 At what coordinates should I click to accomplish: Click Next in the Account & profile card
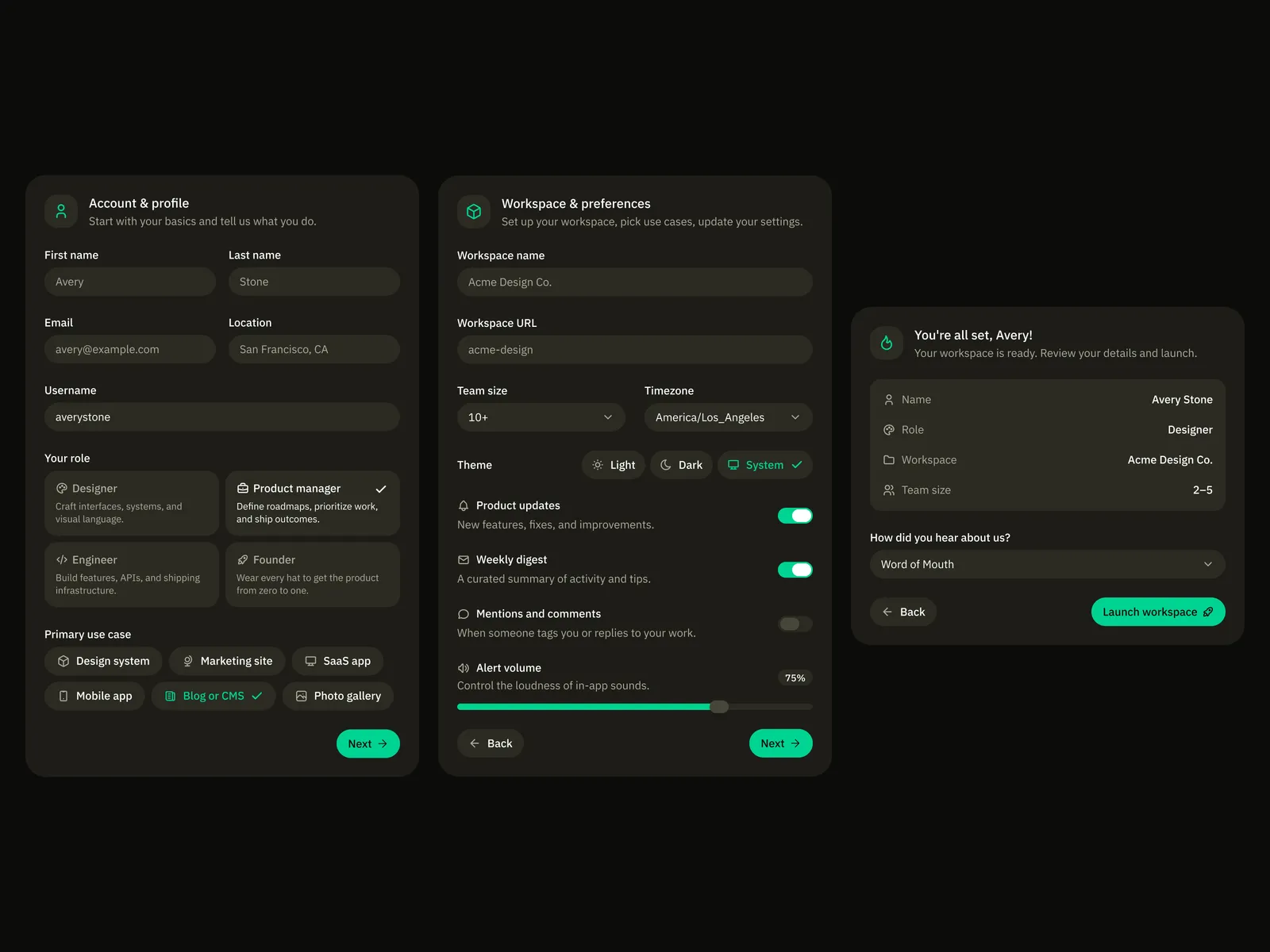tap(368, 743)
